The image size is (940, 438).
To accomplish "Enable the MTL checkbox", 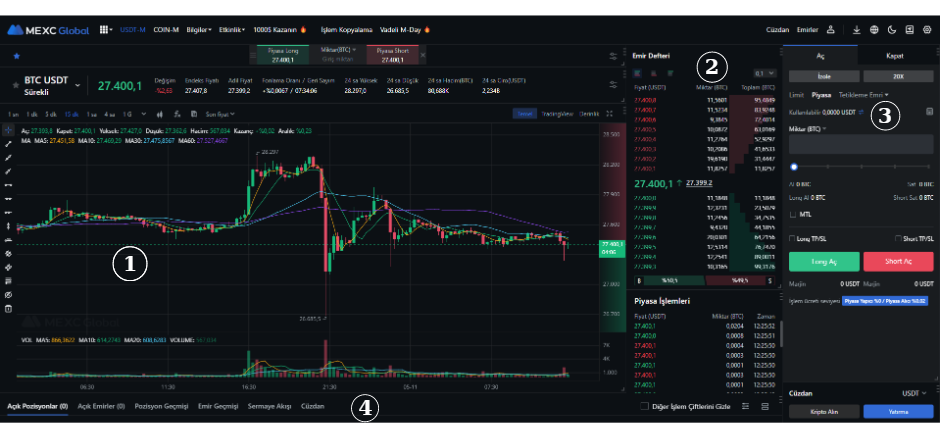I will (x=794, y=213).
